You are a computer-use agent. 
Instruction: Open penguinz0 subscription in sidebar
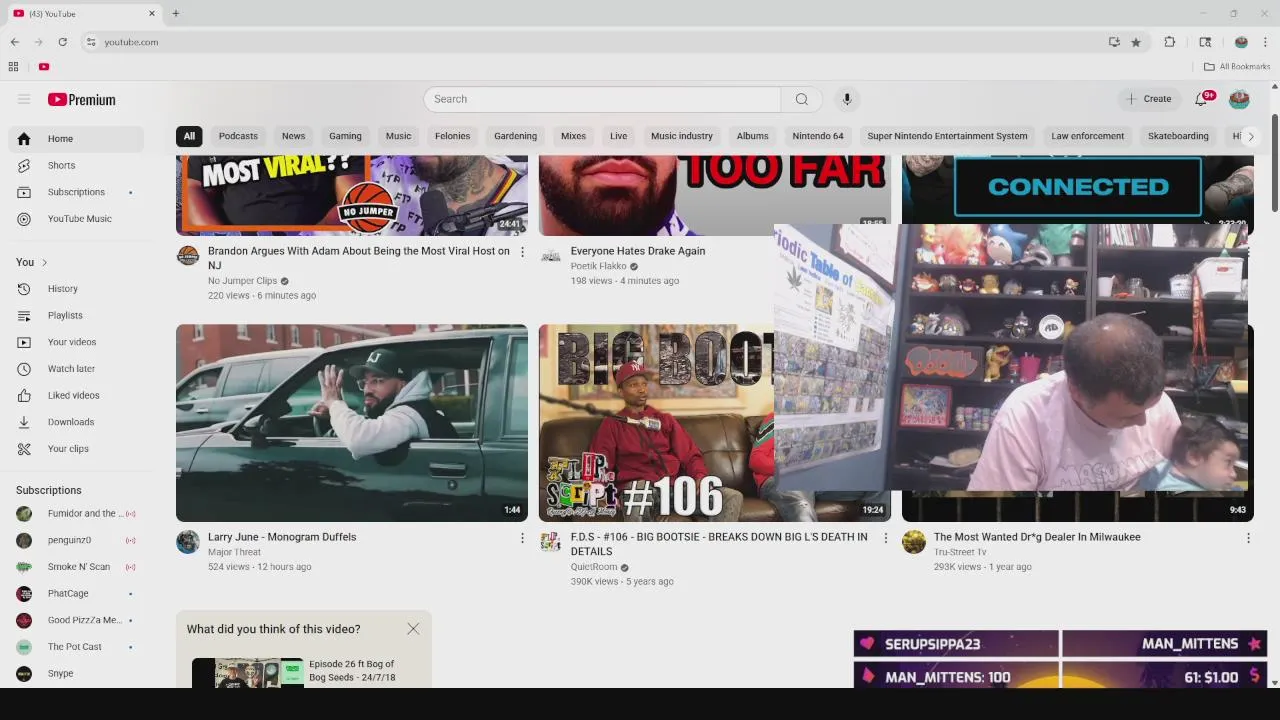point(76,541)
